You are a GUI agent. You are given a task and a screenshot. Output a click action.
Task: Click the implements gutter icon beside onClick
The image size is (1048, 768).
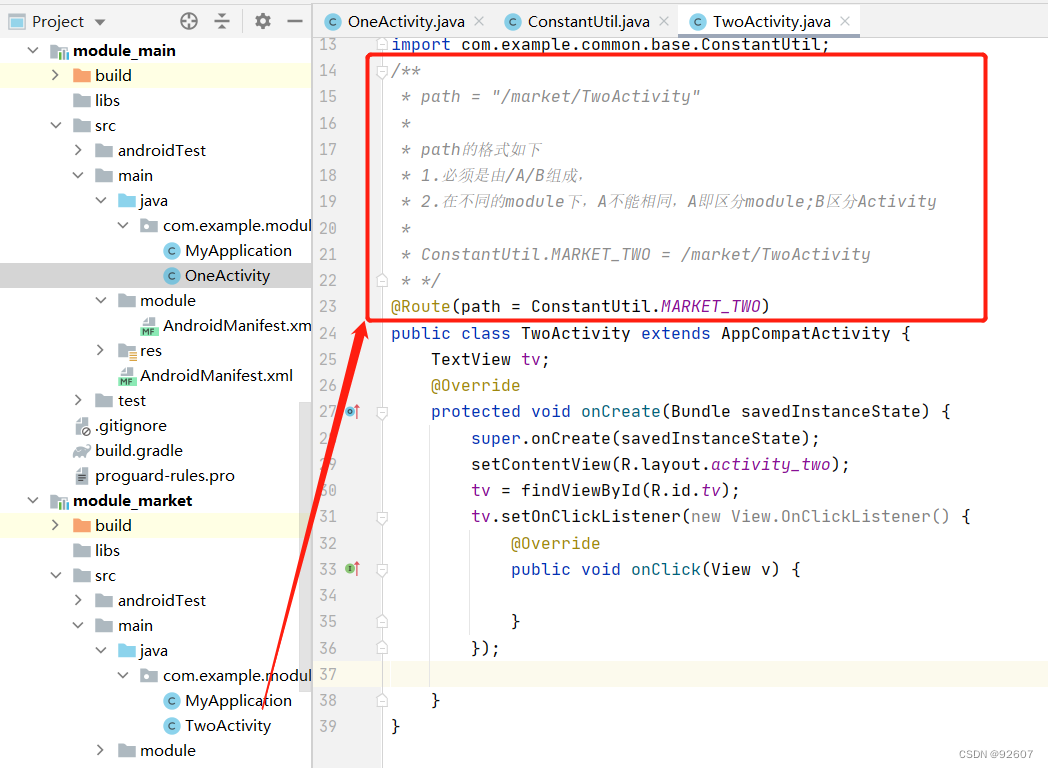[x=352, y=569]
